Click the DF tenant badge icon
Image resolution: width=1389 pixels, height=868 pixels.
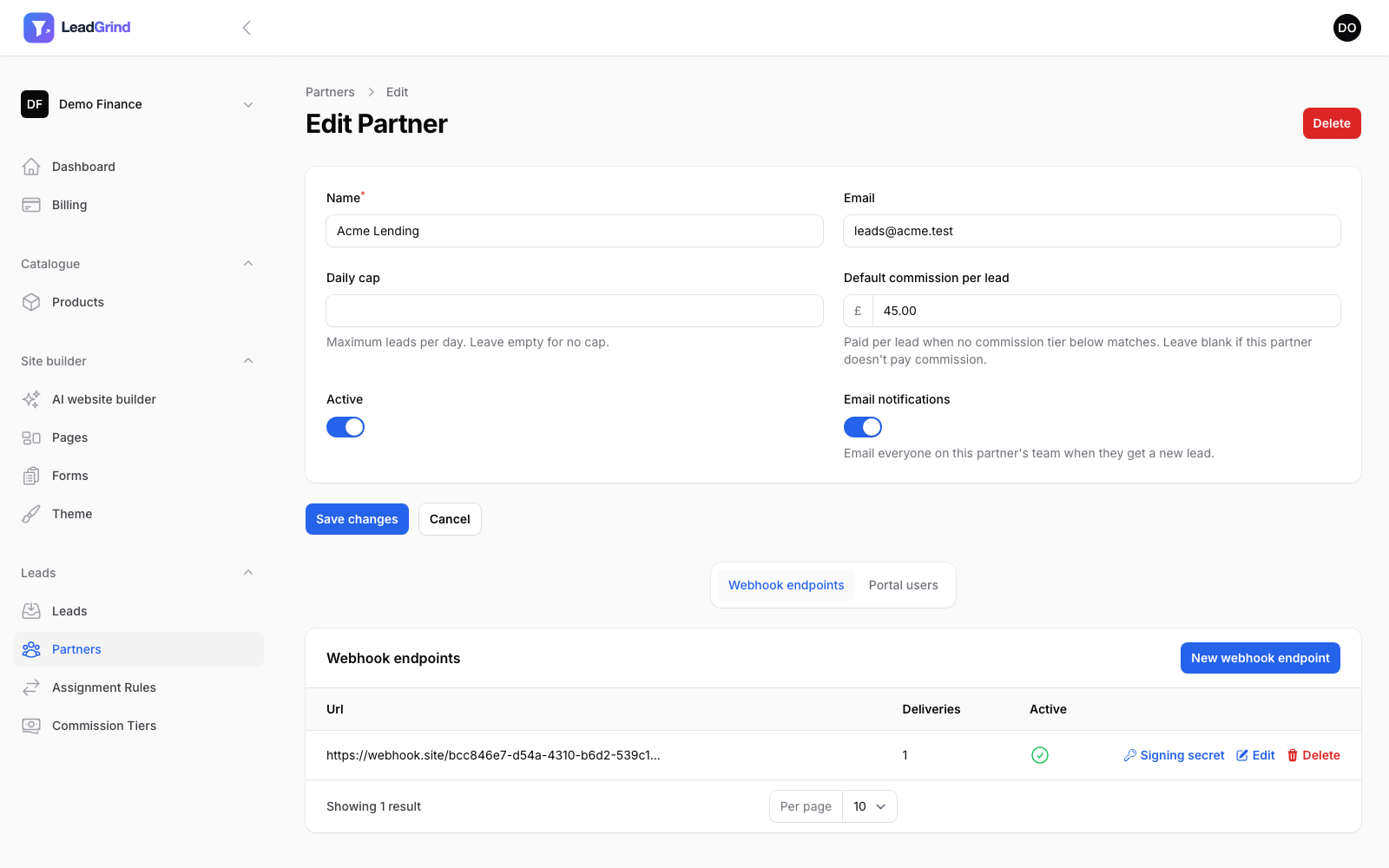tap(35, 104)
